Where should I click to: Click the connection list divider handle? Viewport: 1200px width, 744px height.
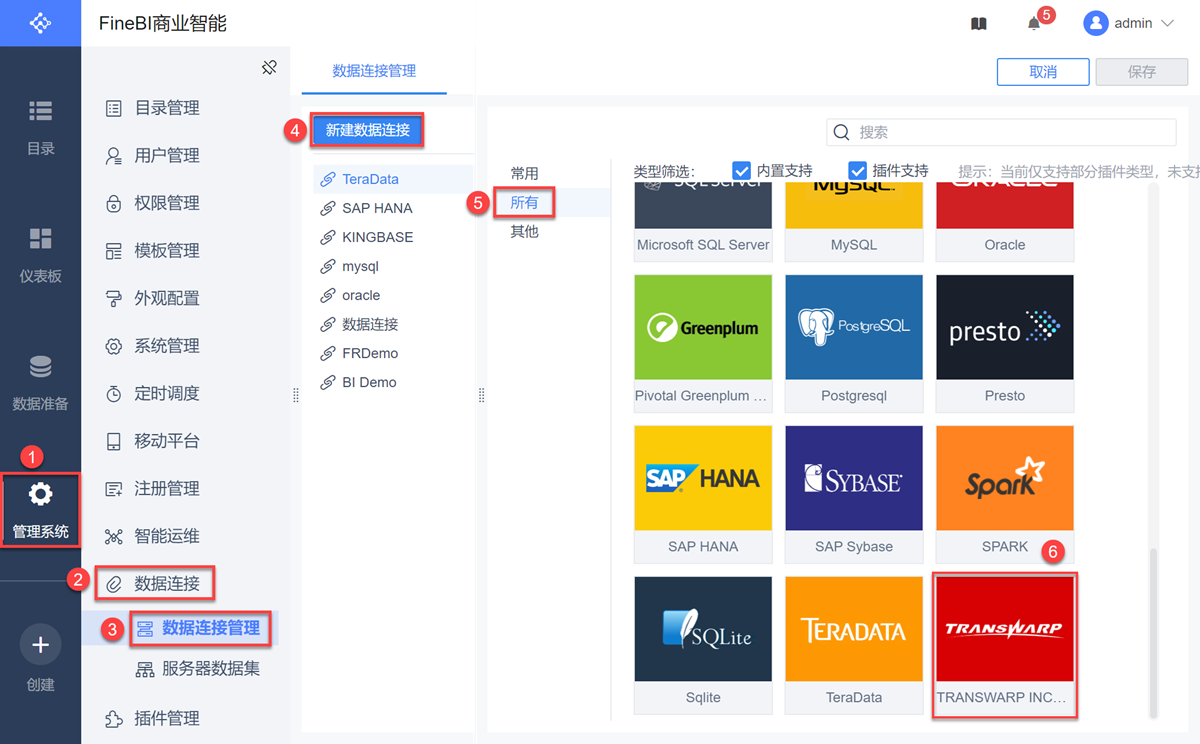coord(481,396)
